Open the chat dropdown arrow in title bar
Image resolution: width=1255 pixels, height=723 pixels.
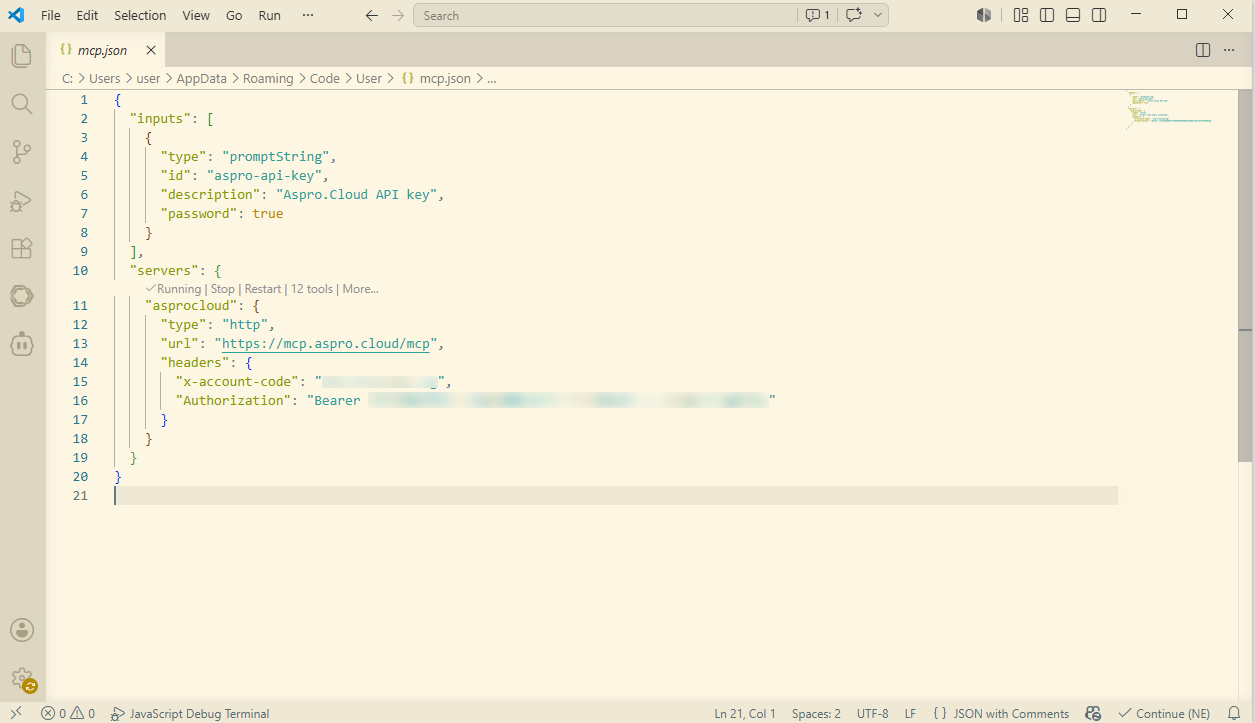pos(878,15)
